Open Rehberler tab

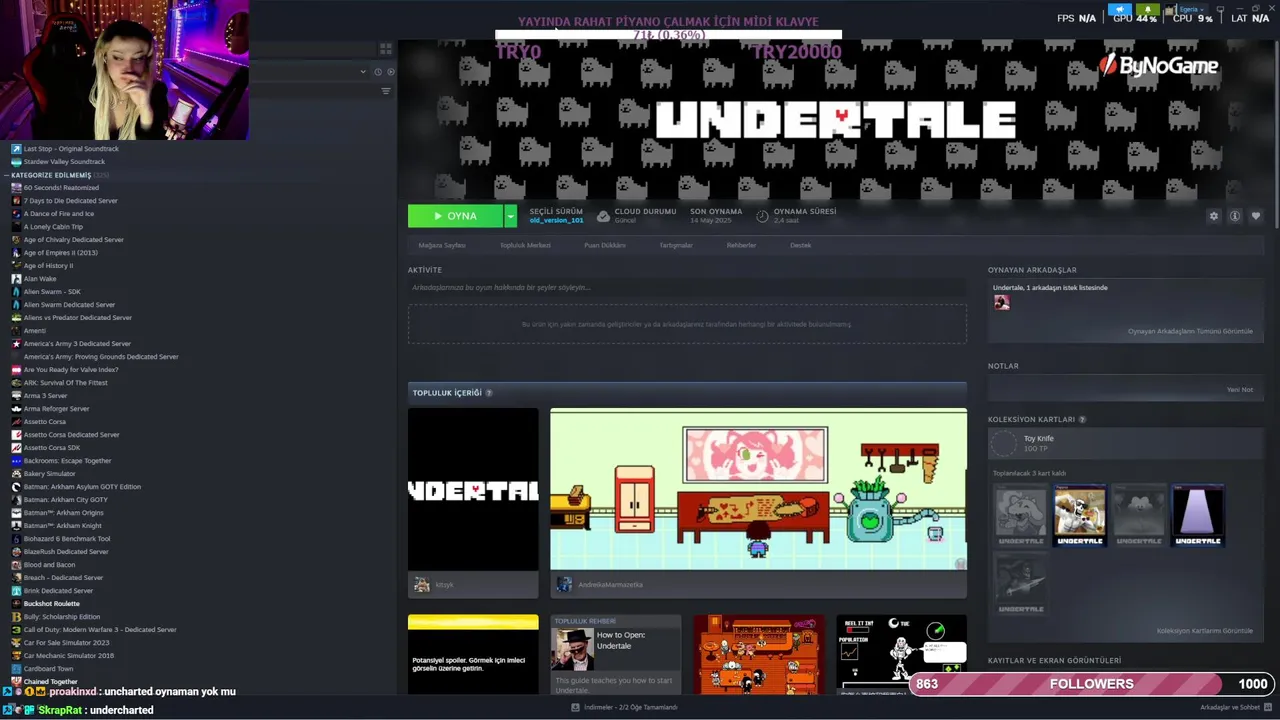tap(741, 245)
